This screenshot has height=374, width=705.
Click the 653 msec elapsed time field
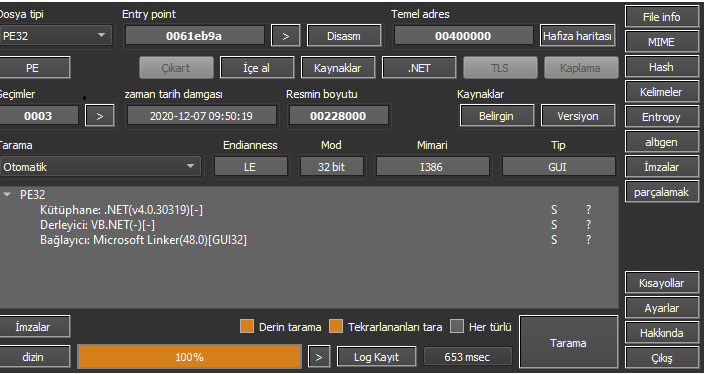[x=468, y=357]
